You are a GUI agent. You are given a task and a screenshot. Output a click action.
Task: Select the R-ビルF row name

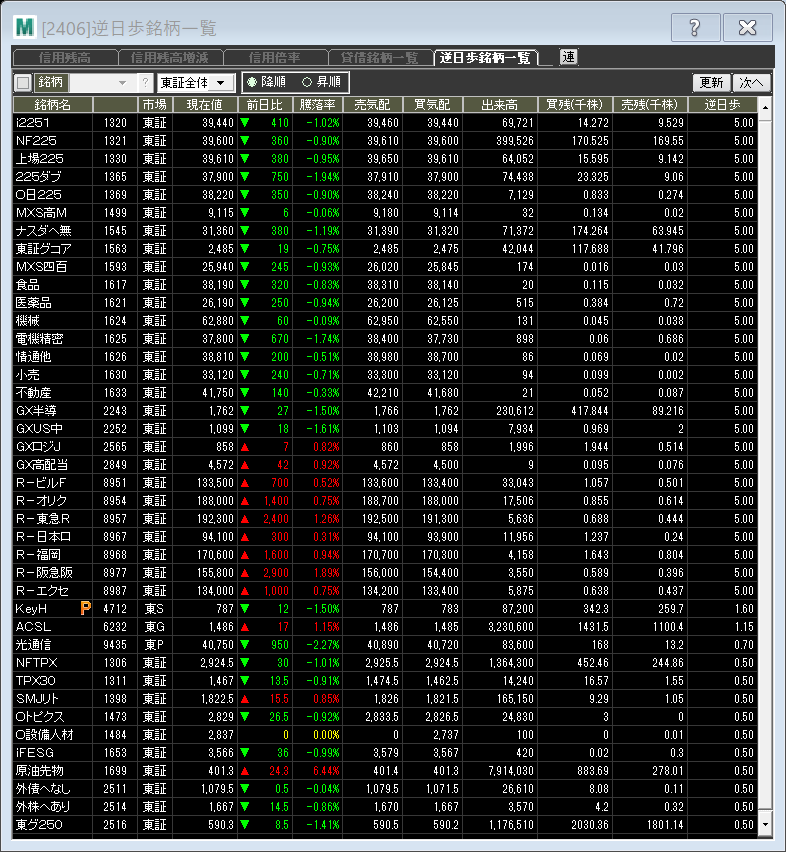41,483
